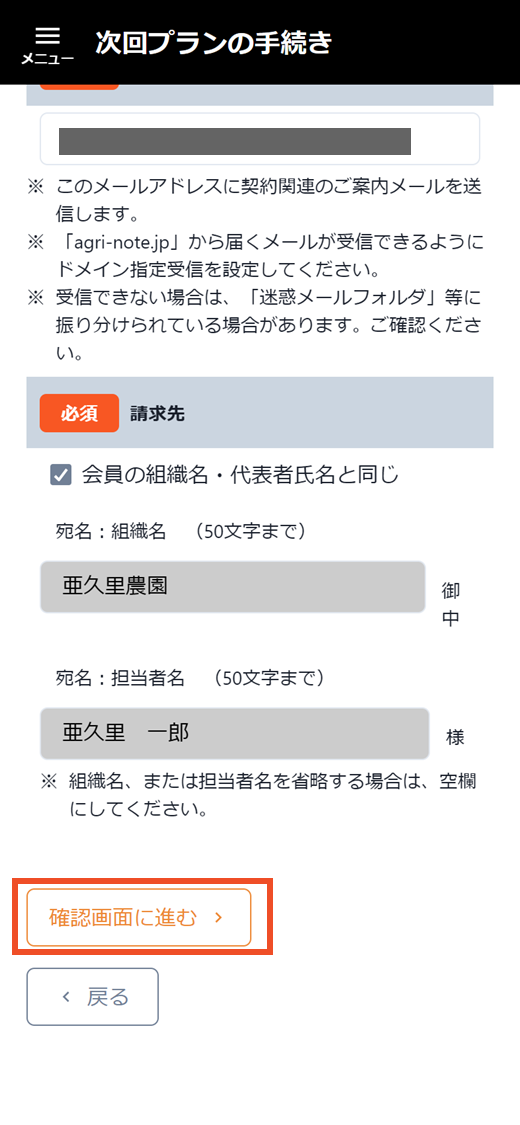
Task: Click the 会員の組織名・代表者氏名と同じ label text
Action: (240, 475)
